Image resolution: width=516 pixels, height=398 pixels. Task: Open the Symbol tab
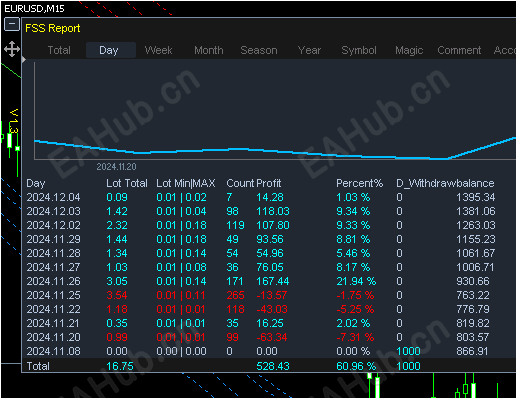click(x=359, y=50)
